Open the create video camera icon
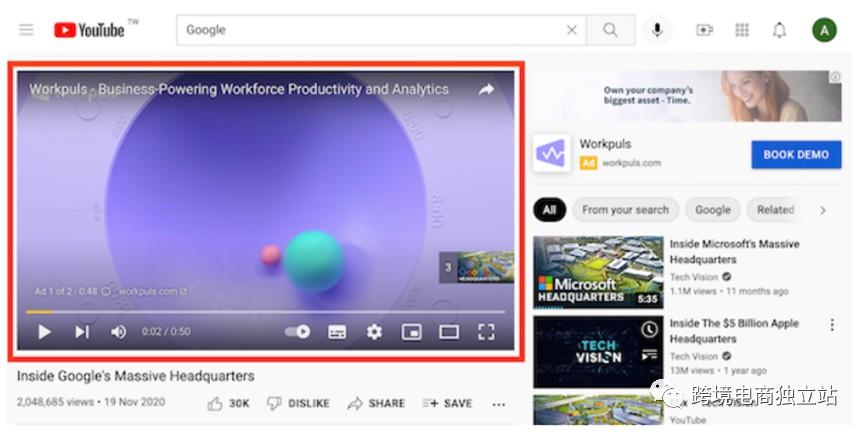 [704, 30]
